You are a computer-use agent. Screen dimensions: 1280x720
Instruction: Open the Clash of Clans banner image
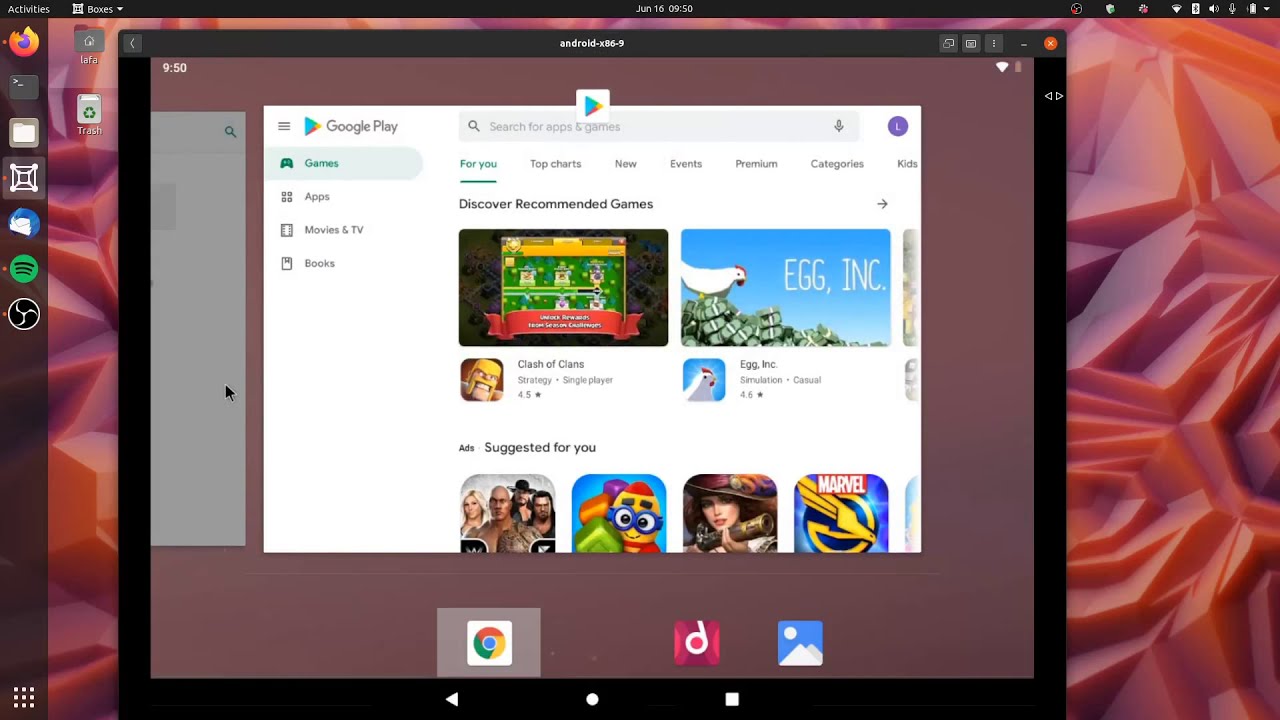[563, 288]
